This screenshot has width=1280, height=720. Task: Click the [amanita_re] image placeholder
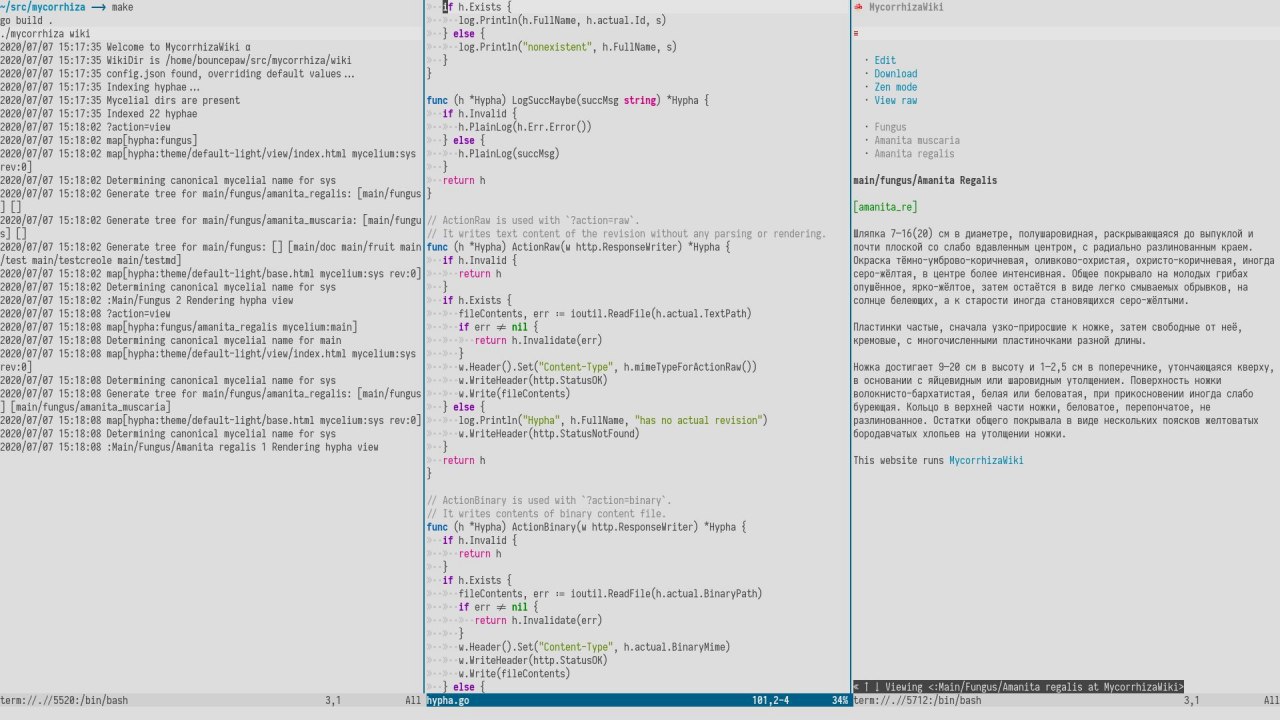pos(885,207)
